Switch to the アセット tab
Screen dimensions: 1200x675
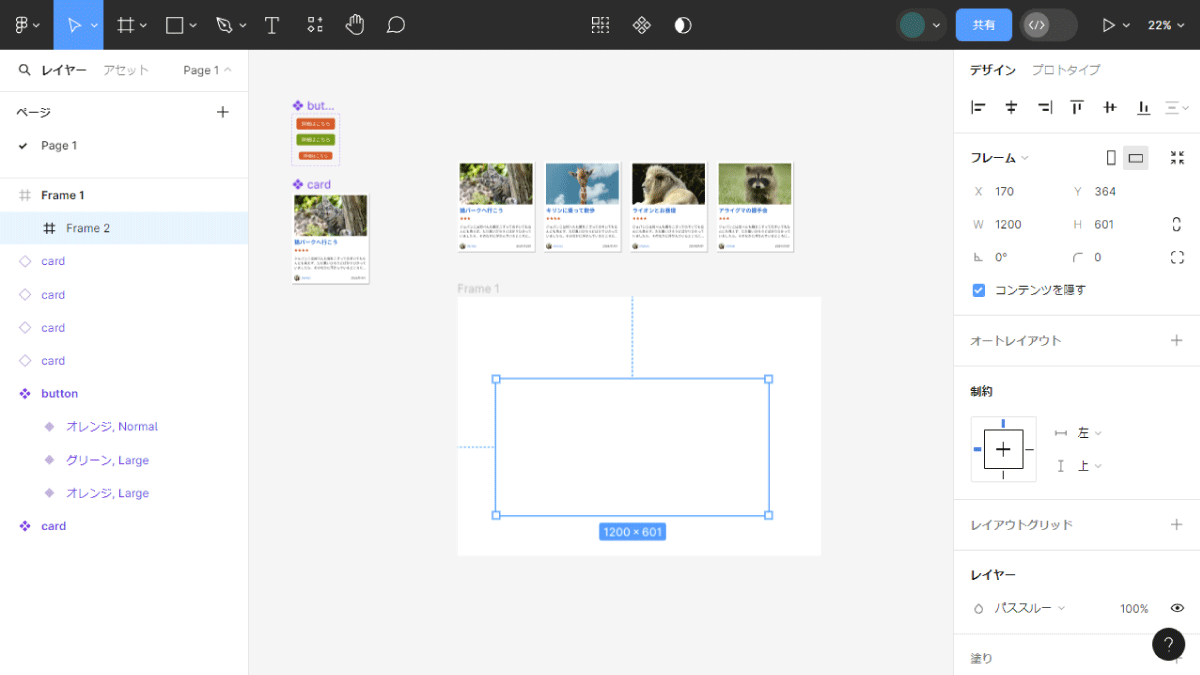tap(126, 70)
